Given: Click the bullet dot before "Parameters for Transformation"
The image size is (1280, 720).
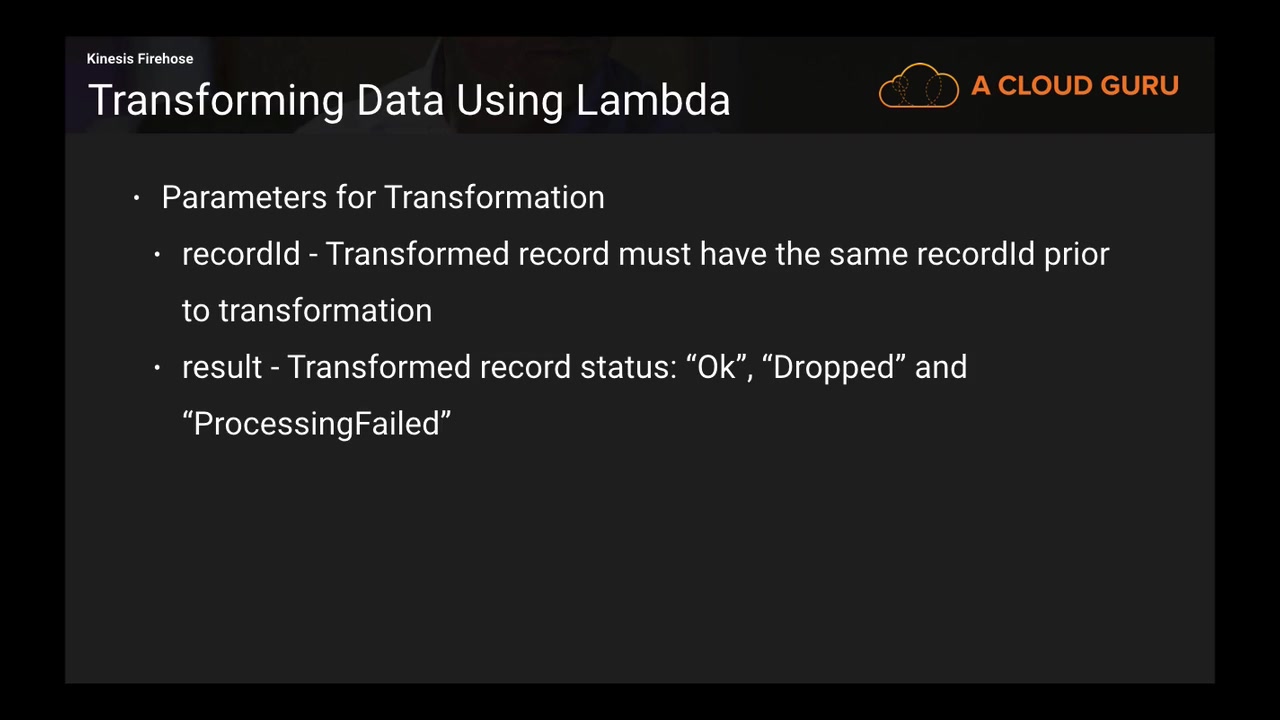Looking at the screenshot, I should [x=137, y=198].
